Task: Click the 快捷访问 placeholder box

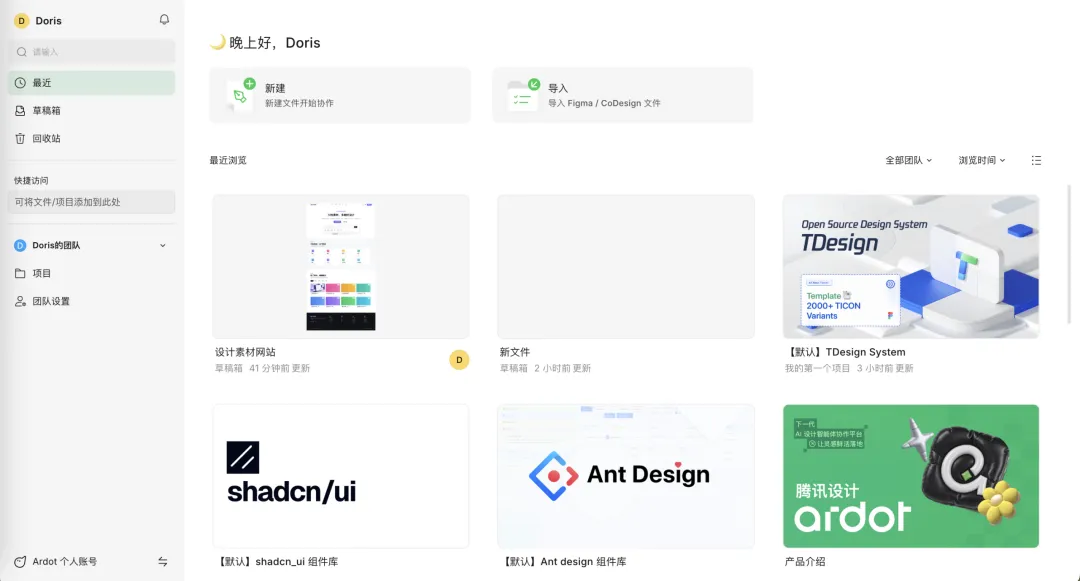Action: pyautogui.click(x=92, y=202)
